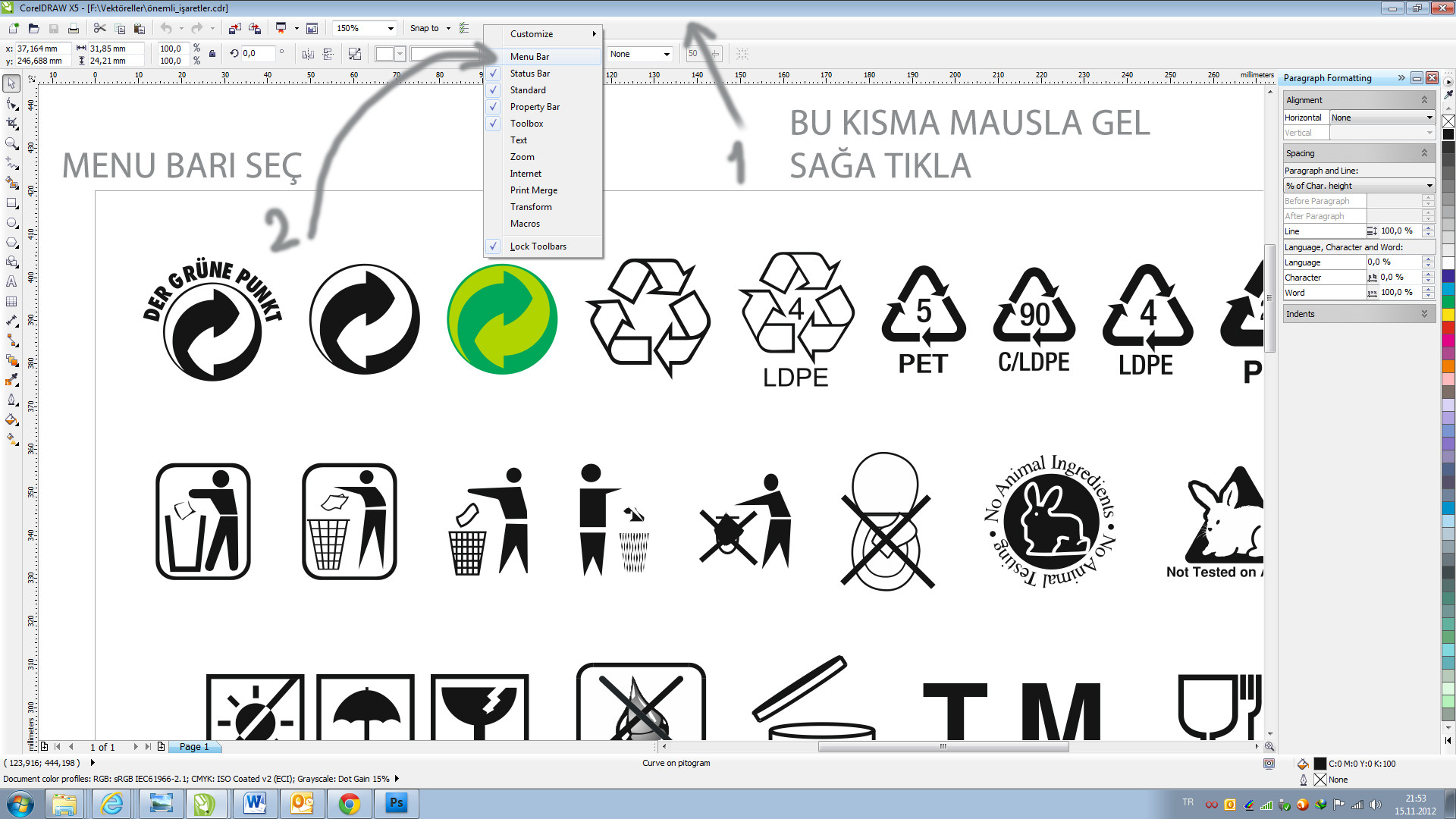Open the Application launcher
The width and height of the screenshot is (1456, 819).
point(281,28)
